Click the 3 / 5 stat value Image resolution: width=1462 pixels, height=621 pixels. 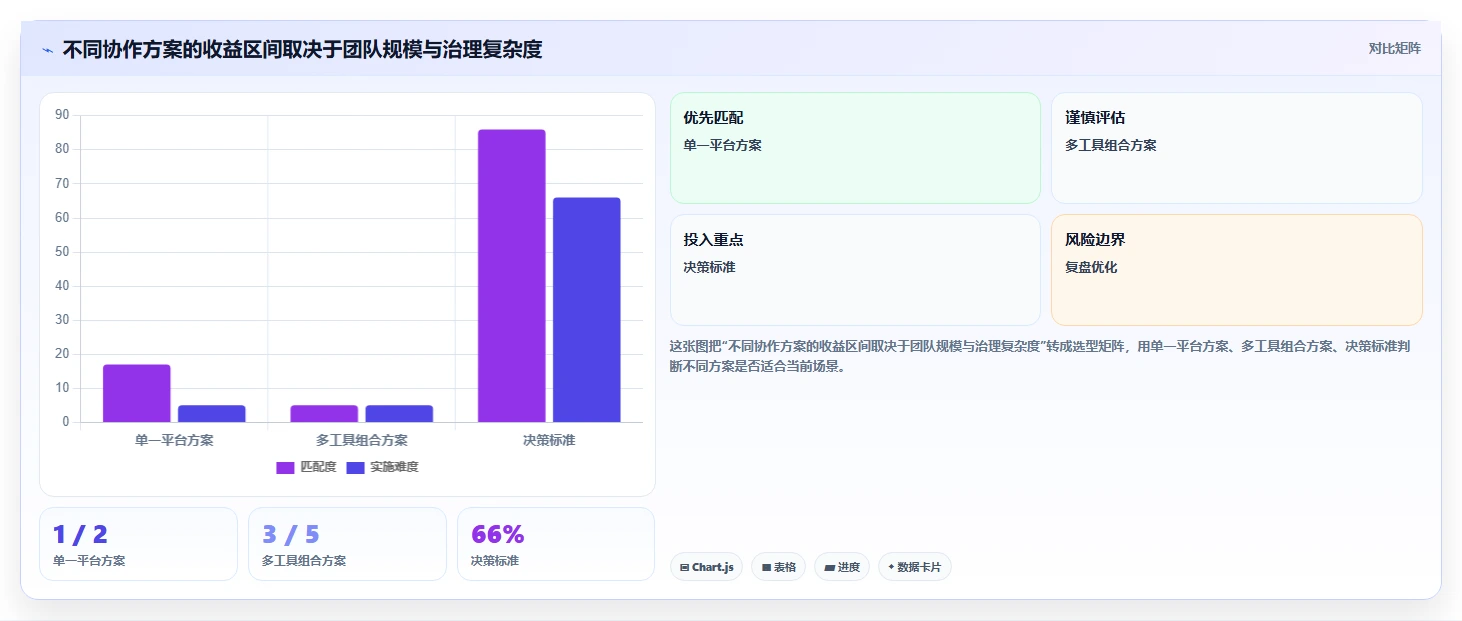291,534
